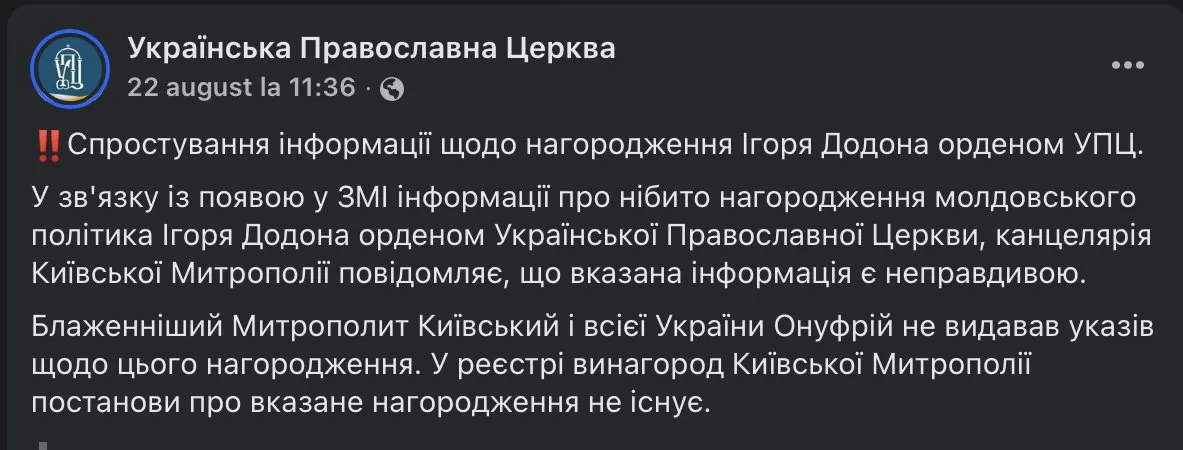Click the paragraph starting У зв'язку із появою
Viewport: 1183px width, 450px height.
point(592,236)
